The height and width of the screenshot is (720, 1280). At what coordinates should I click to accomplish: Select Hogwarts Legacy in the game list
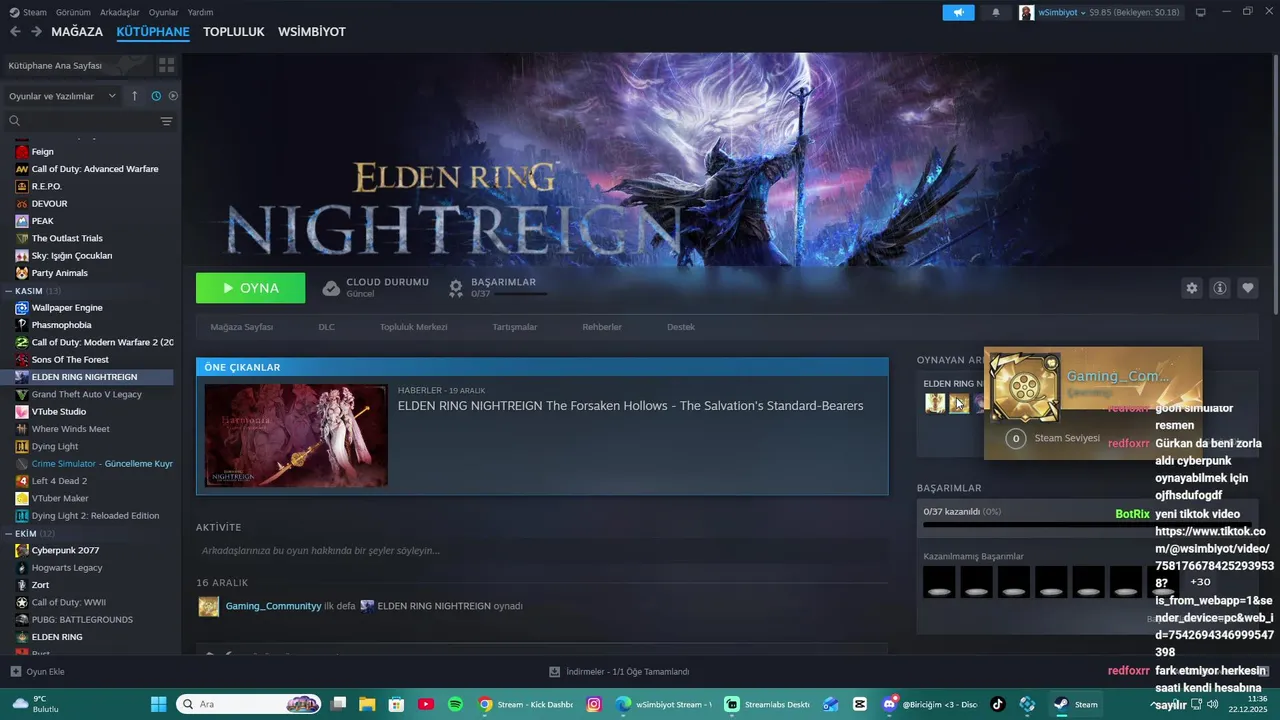pos(67,568)
